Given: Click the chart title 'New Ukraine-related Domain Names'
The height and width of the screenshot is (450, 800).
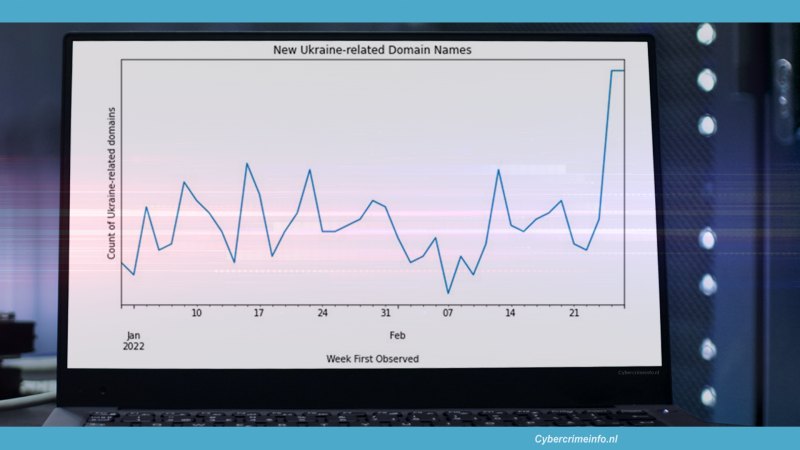Looking at the screenshot, I should pos(372,50).
